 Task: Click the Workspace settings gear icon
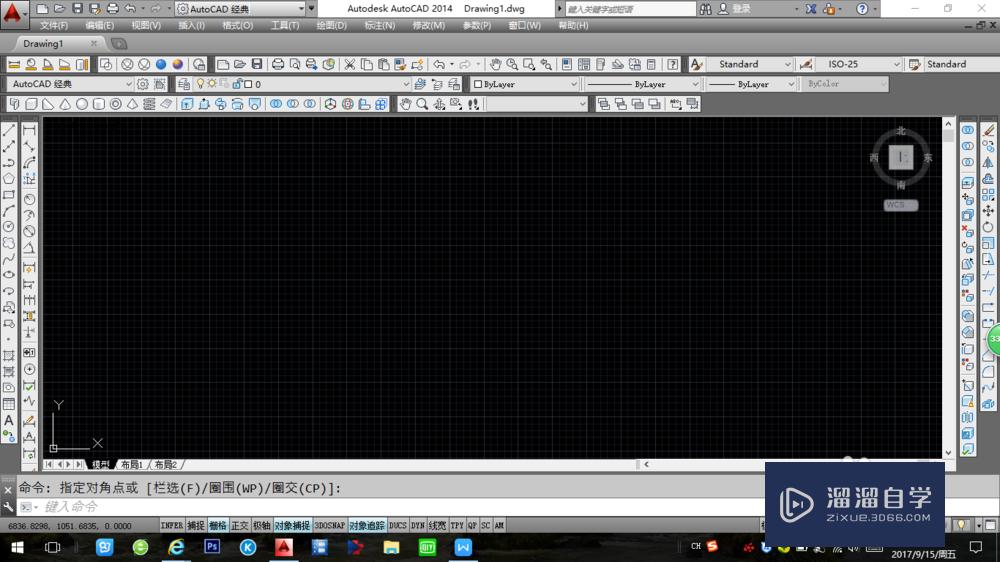(143, 84)
